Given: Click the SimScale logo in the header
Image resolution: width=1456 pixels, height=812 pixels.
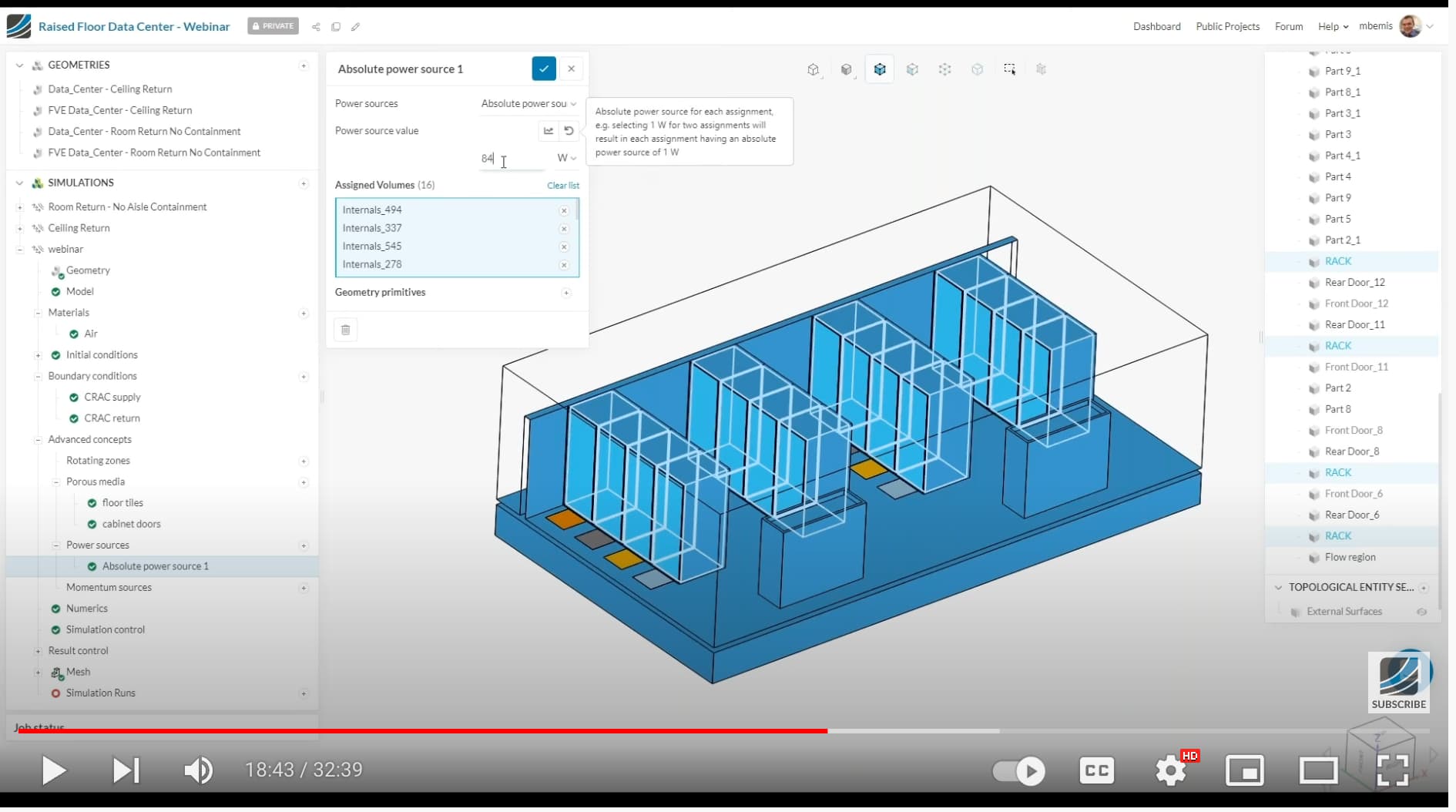Looking at the screenshot, I should click(x=18, y=26).
